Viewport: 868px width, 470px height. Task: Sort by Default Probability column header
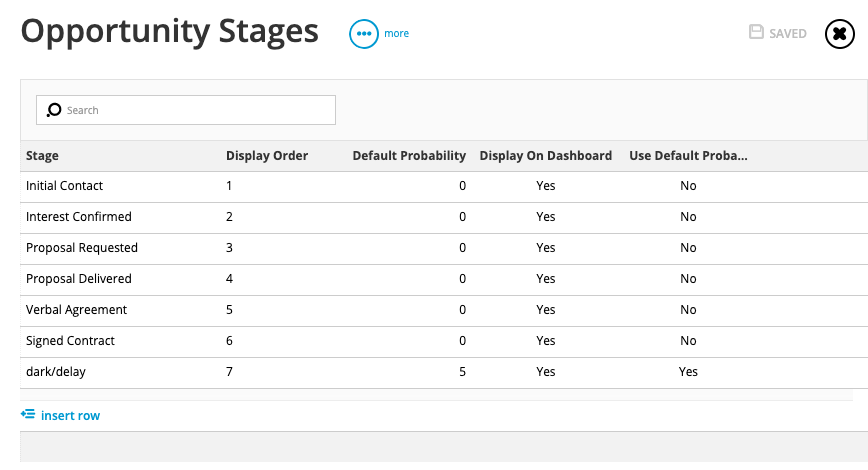409,156
